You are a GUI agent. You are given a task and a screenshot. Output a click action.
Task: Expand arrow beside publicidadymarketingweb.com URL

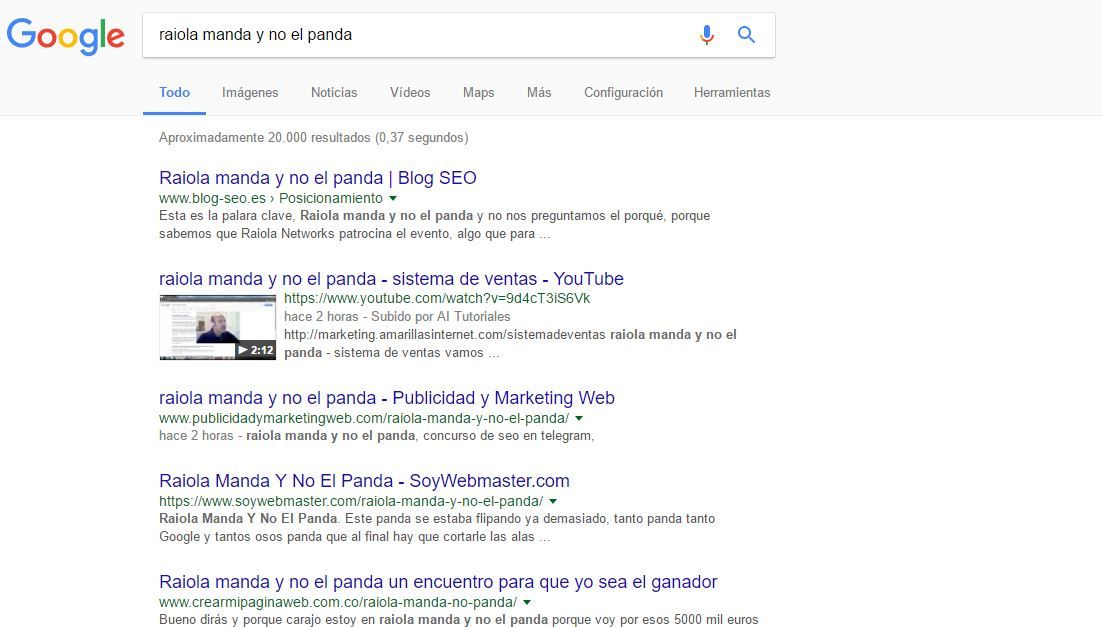pyautogui.click(x=579, y=419)
